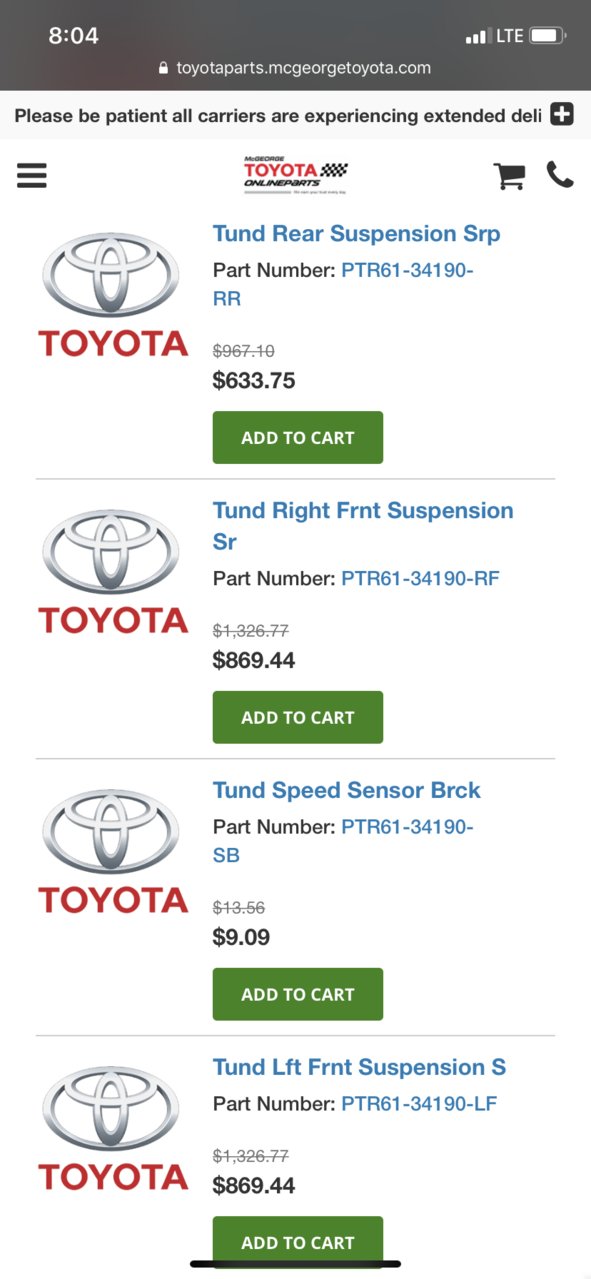
Task: Add Tund Rear Suspension Srp to cart
Action: pyautogui.click(x=298, y=437)
